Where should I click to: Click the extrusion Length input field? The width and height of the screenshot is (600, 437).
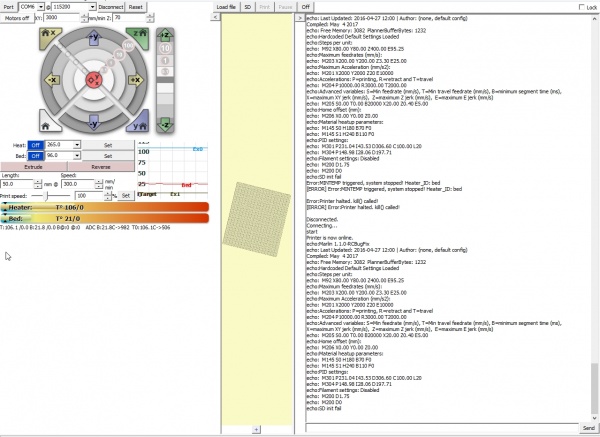[16, 184]
